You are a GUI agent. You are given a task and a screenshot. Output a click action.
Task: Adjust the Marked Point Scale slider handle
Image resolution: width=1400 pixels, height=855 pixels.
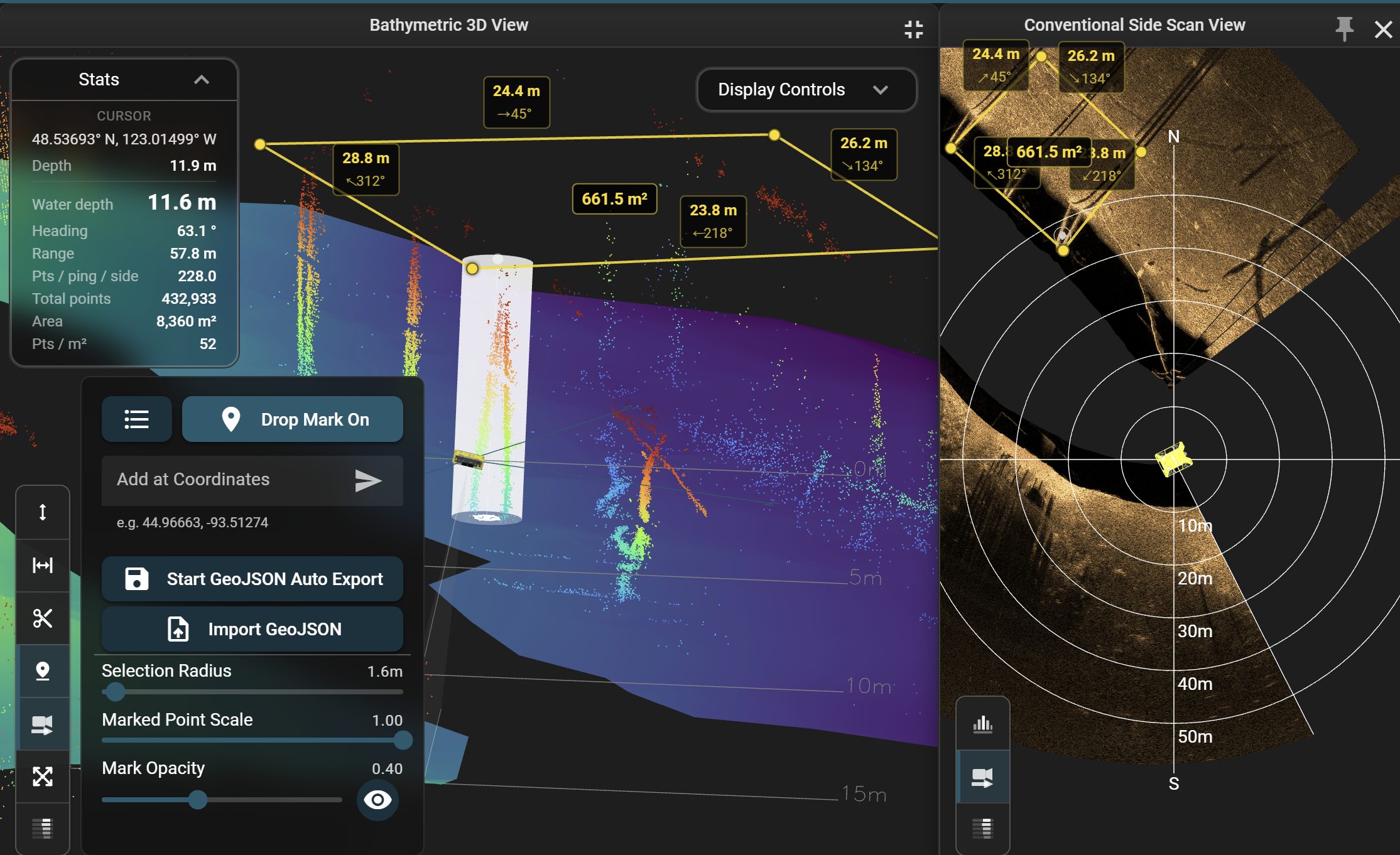403,740
